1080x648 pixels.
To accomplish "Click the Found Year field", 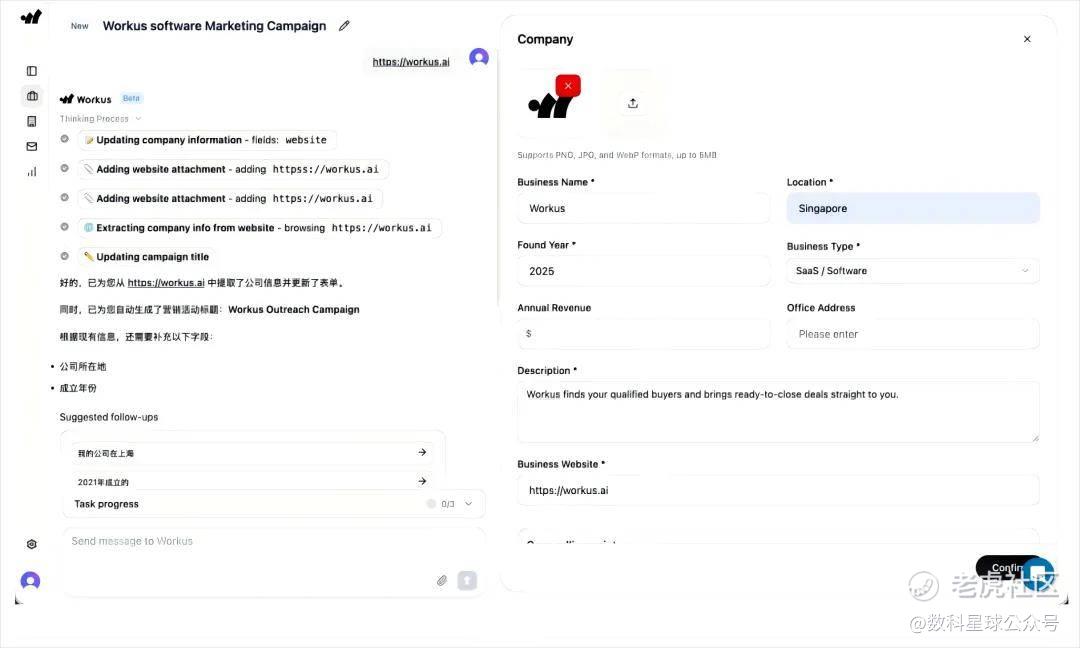I will click(643, 271).
